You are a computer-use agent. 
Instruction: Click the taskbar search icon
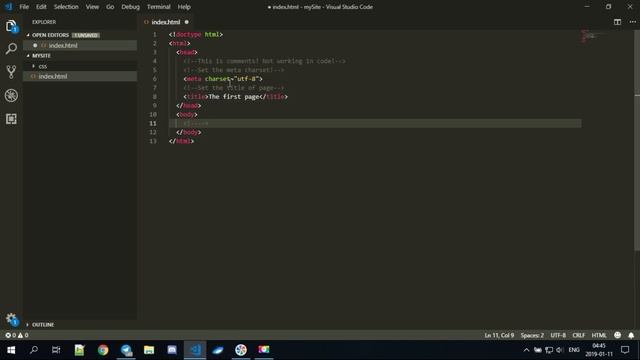[x=34, y=350]
